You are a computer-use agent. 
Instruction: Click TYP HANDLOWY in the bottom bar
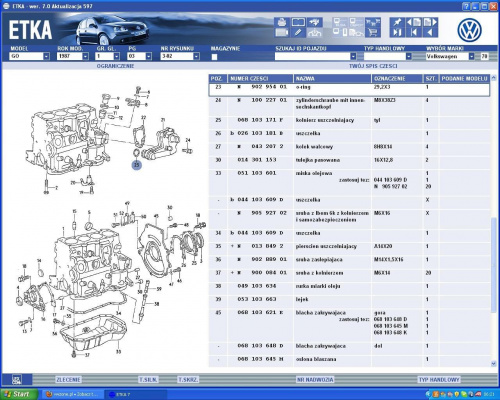pos(439,379)
